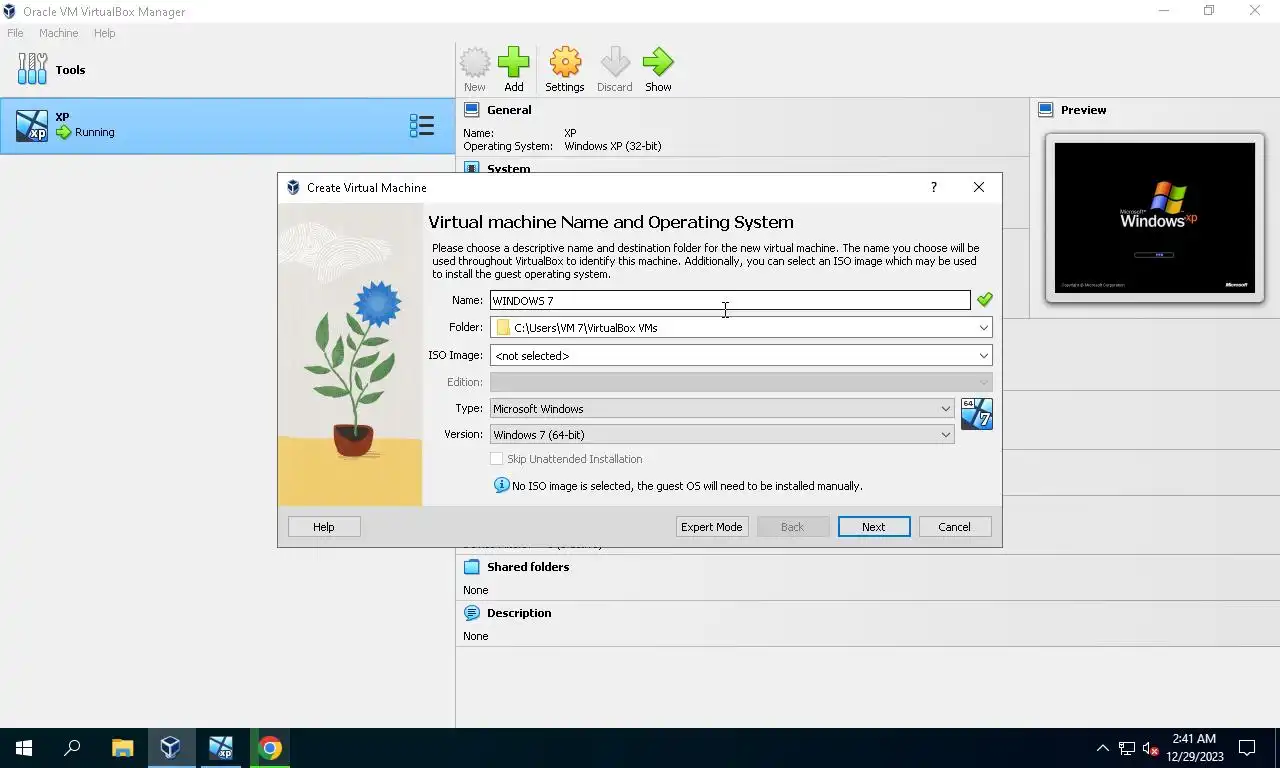The height and width of the screenshot is (768, 1280).
Task: Click the Next button
Action: [x=874, y=527]
